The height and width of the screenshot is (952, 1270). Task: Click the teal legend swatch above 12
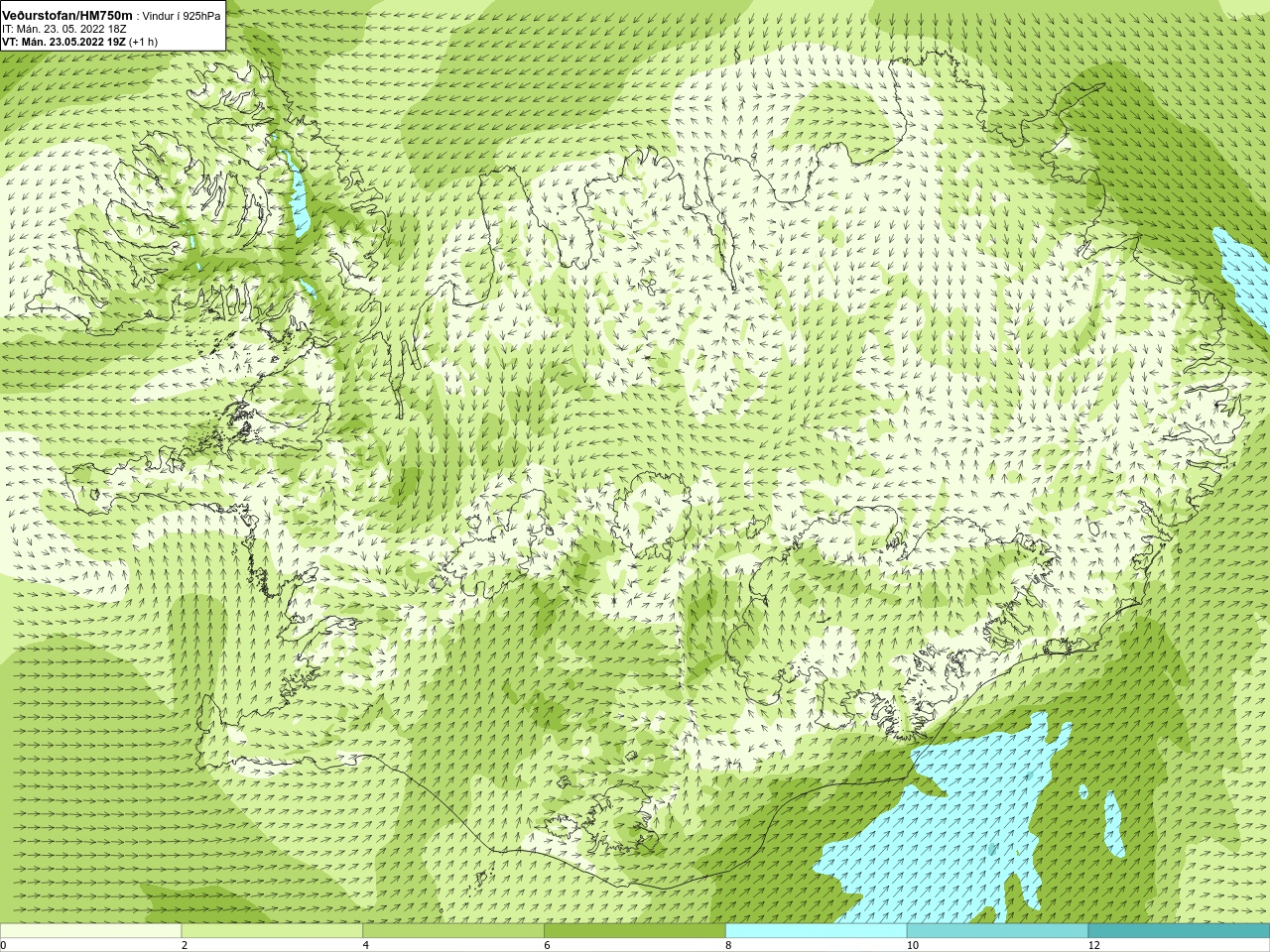pyautogui.click(x=1179, y=931)
